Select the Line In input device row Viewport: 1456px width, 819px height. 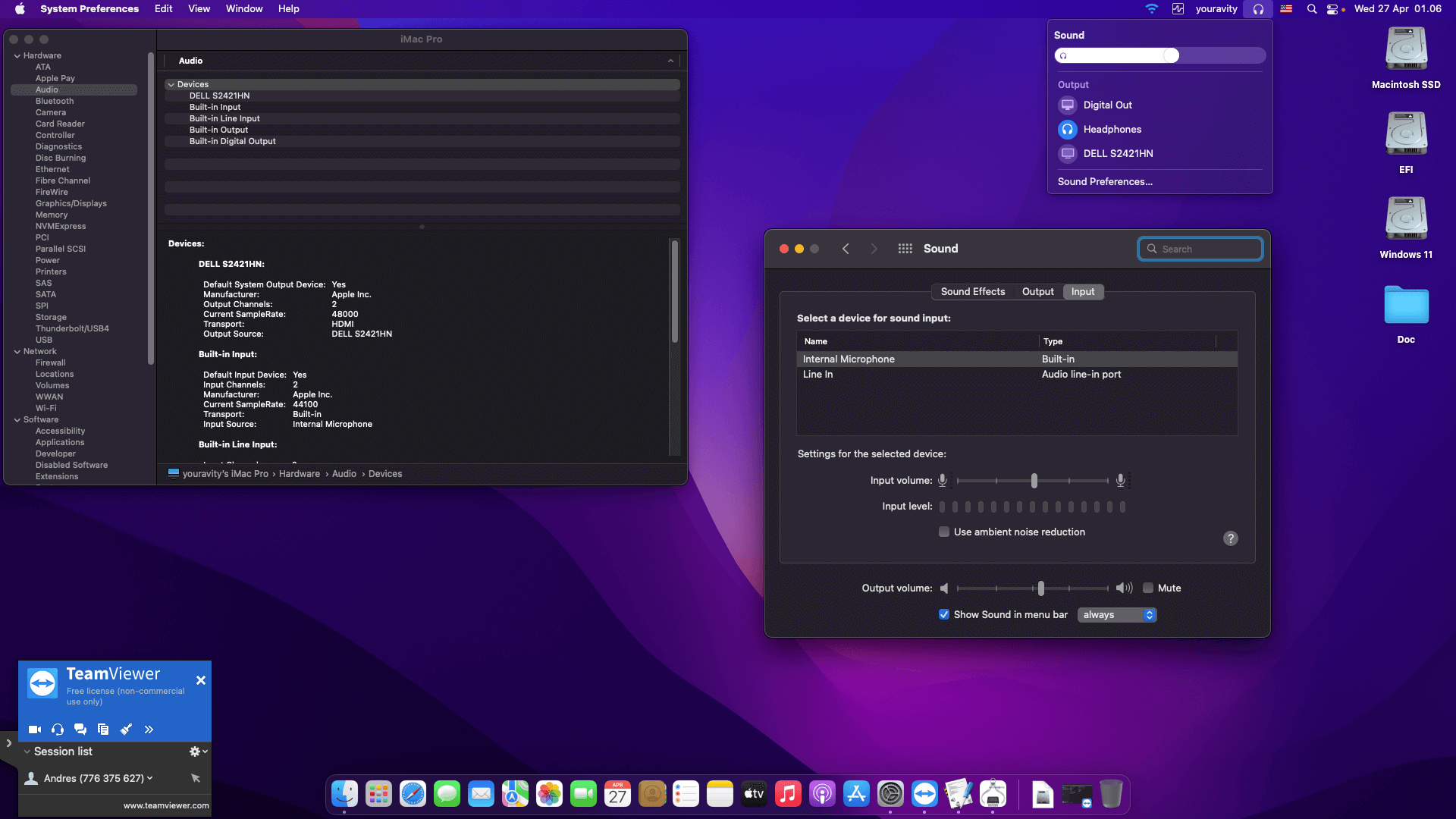pyautogui.click(x=1017, y=375)
